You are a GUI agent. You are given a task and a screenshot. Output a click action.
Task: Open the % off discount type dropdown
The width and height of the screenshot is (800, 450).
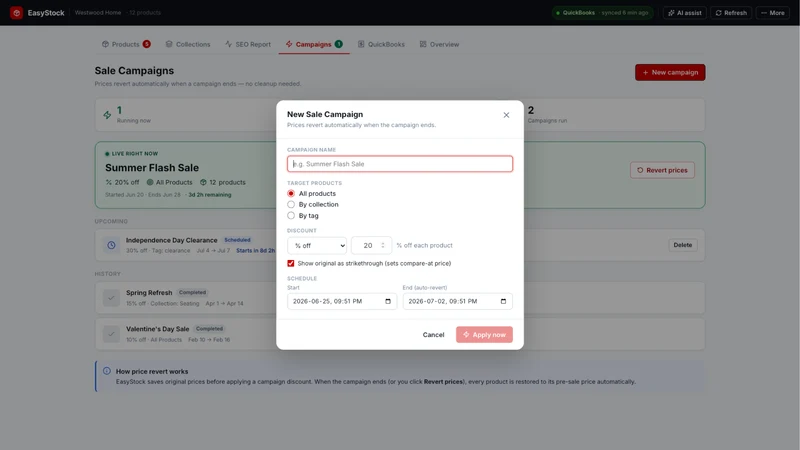click(317, 245)
